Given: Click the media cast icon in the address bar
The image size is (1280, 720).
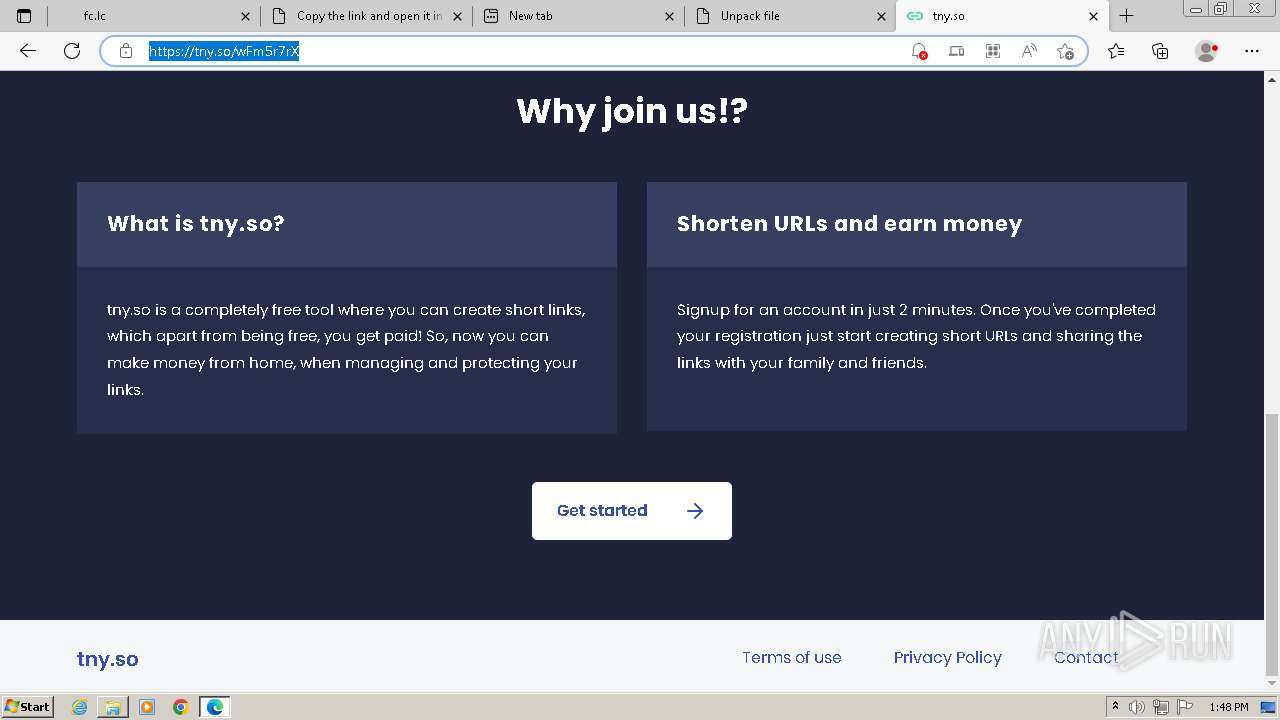Looking at the screenshot, I should click(956, 51).
